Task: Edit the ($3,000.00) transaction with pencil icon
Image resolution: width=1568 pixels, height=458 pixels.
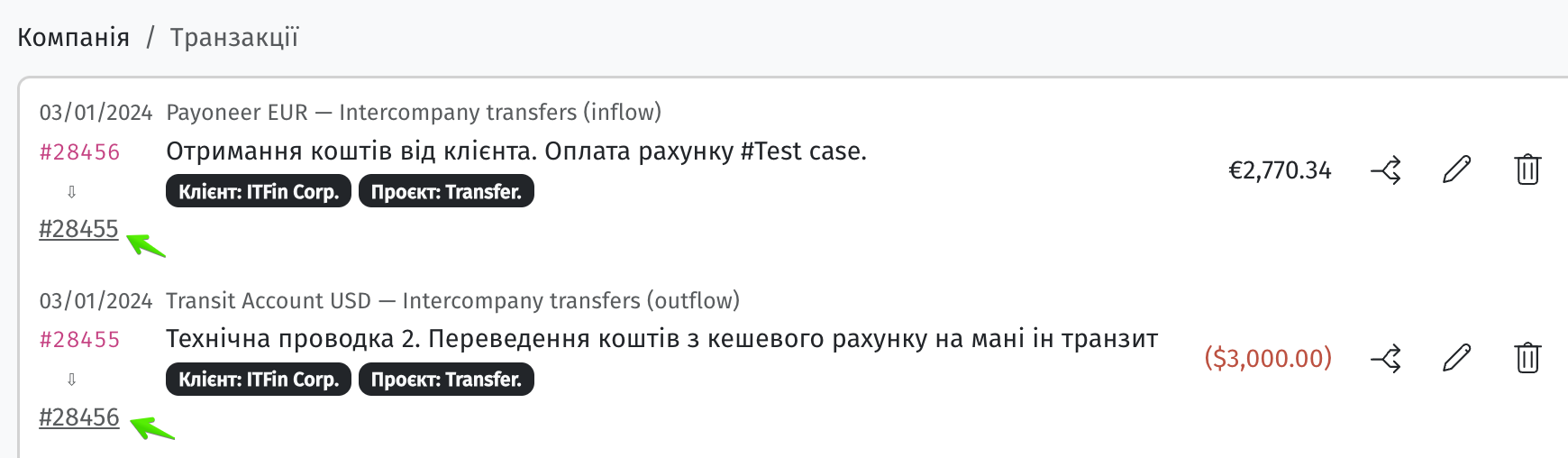Action: click(x=1456, y=358)
